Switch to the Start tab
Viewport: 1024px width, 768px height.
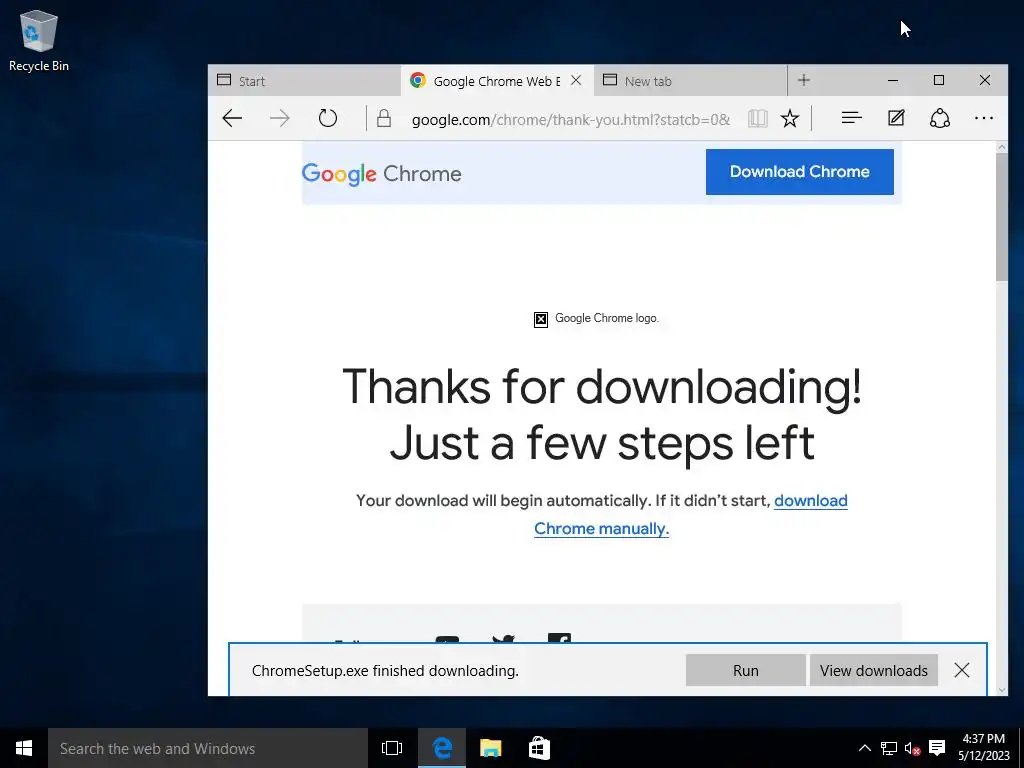[x=304, y=80]
